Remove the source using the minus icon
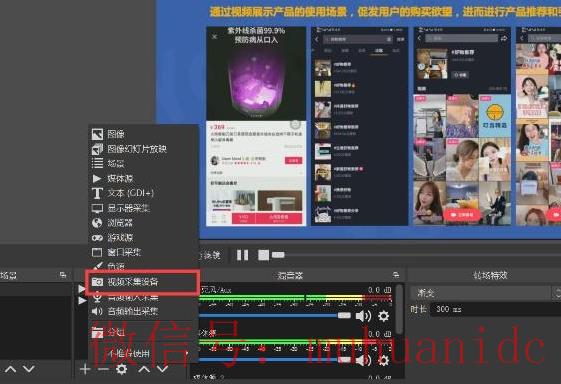This screenshot has width=561, height=384. pos(103,369)
